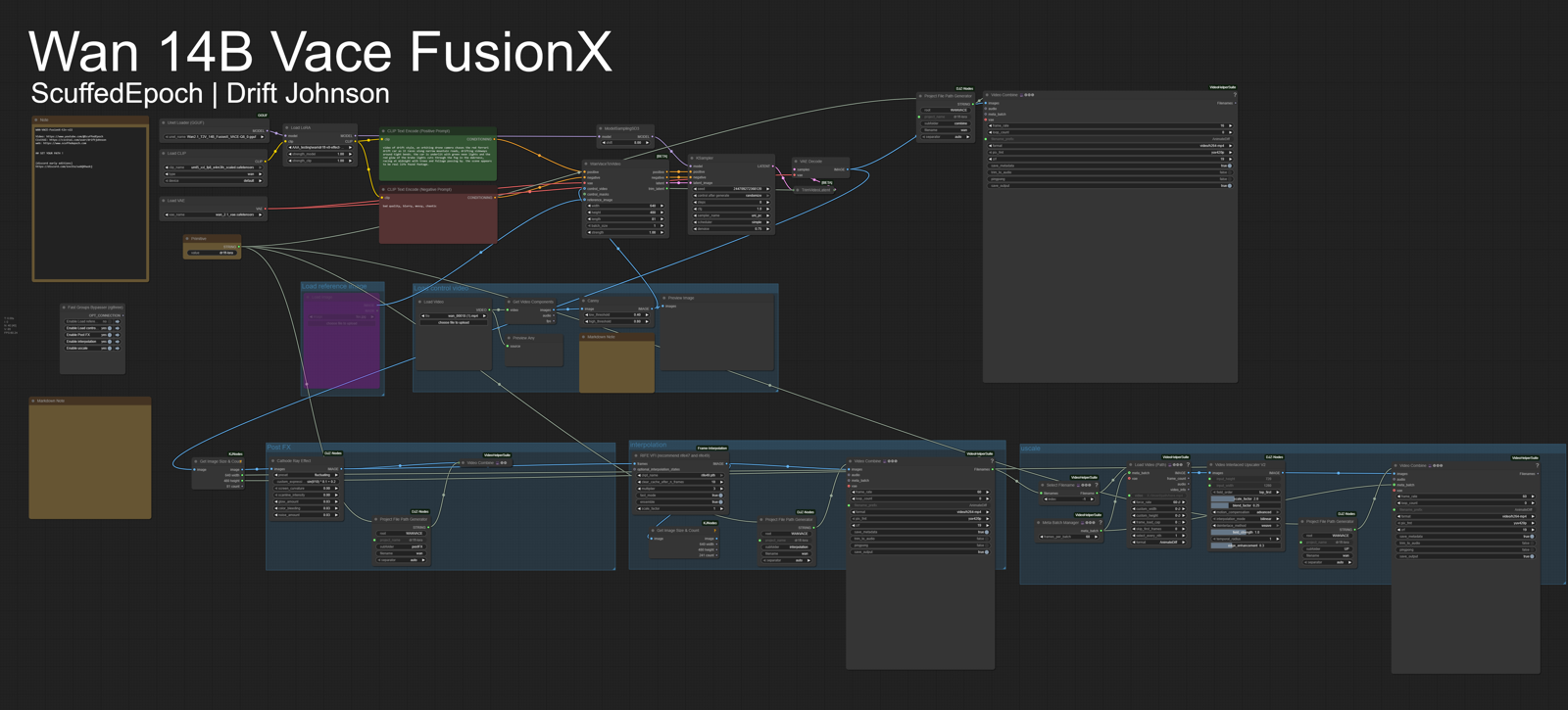
Task: Collapse the RIFE VFI node
Action: coord(636,455)
